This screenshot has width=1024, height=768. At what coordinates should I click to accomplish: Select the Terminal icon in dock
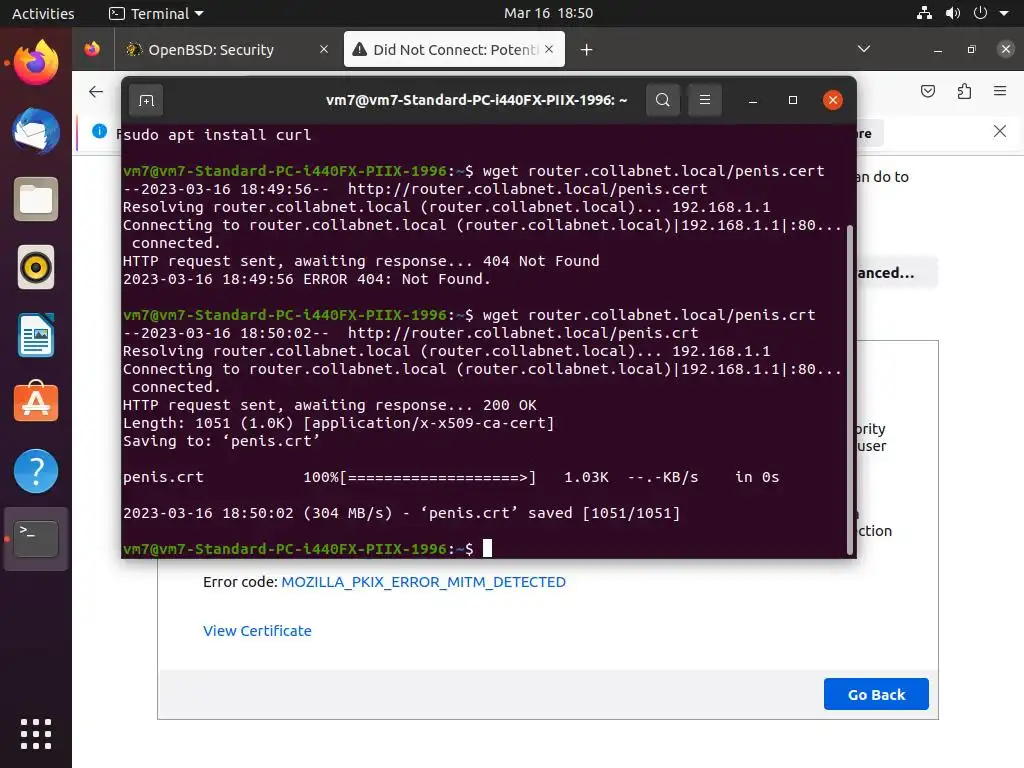pyautogui.click(x=36, y=539)
